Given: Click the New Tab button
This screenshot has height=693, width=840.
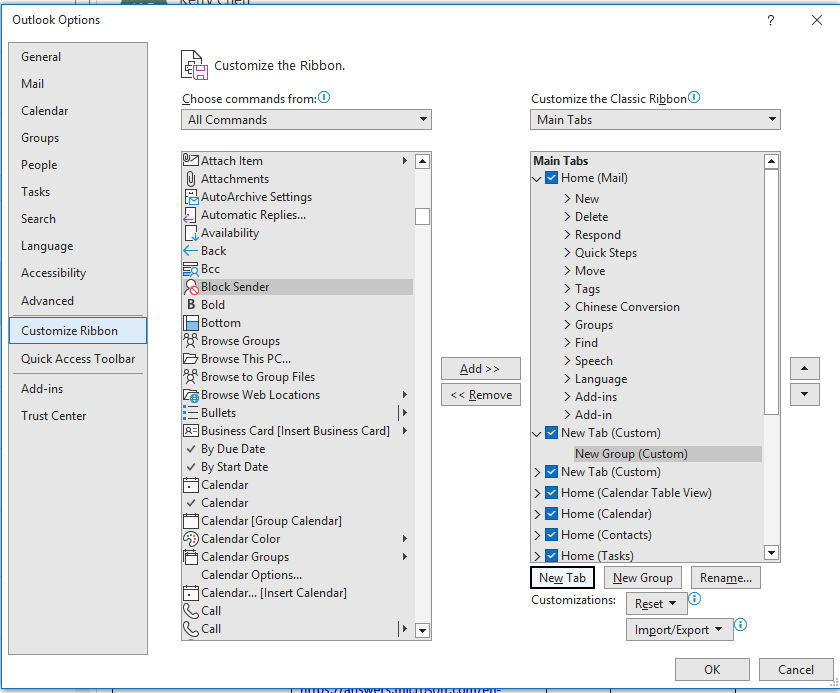Looking at the screenshot, I should tap(562, 578).
